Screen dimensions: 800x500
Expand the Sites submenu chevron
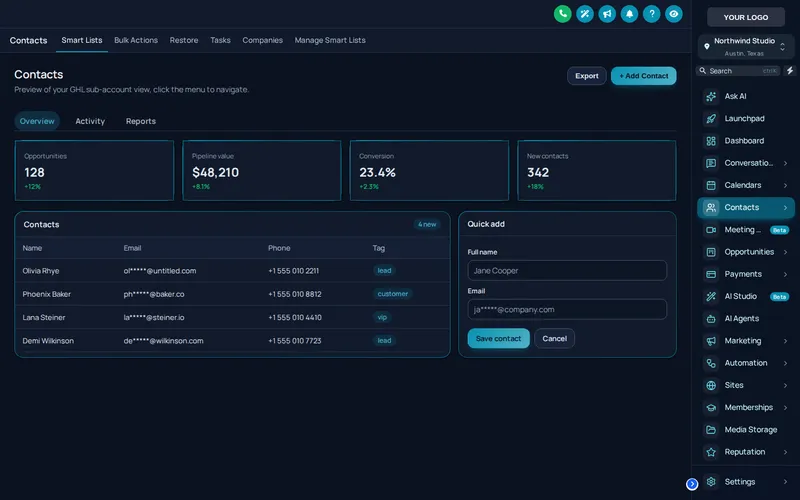(x=785, y=385)
